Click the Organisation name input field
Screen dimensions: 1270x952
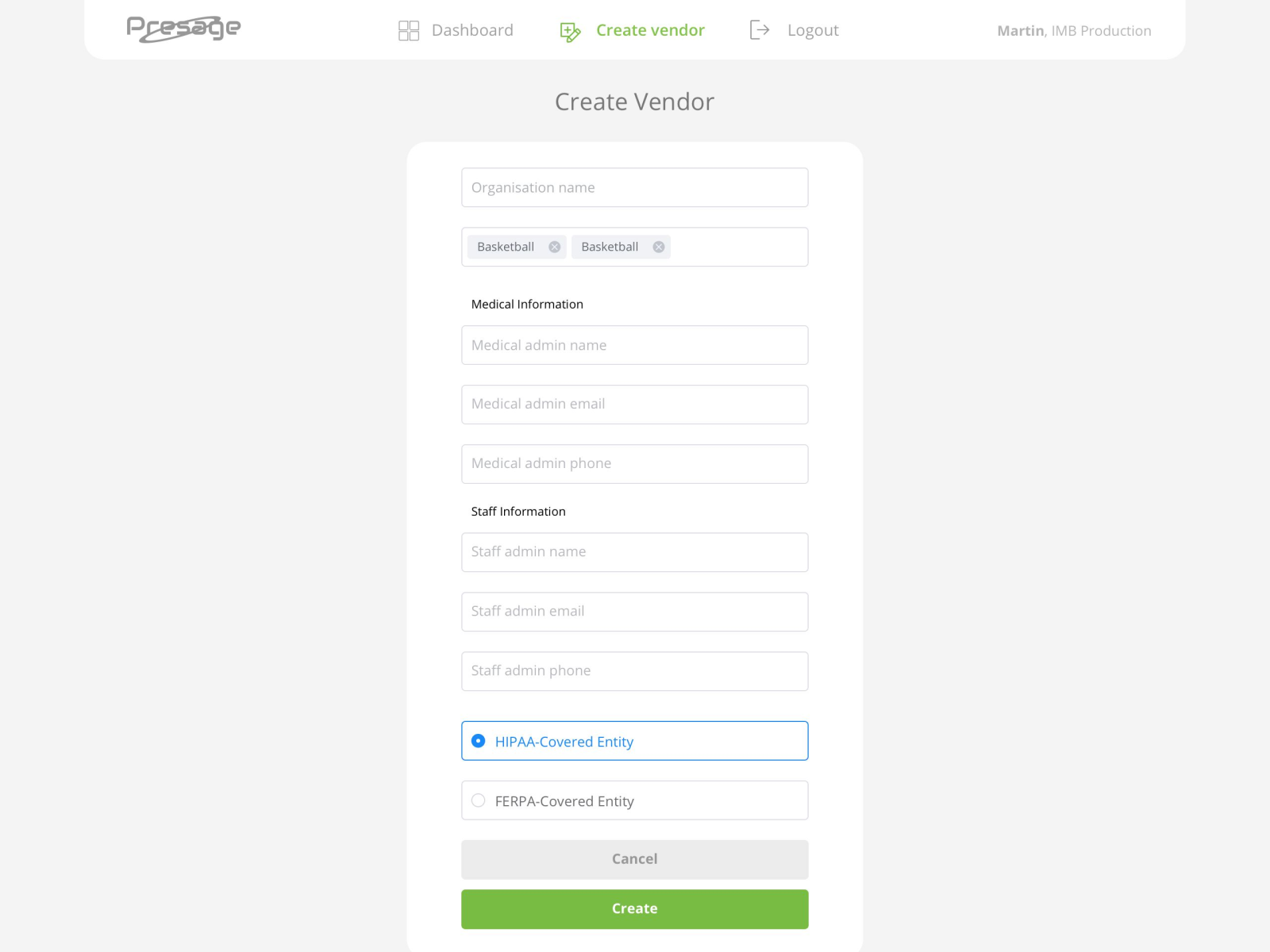point(634,187)
